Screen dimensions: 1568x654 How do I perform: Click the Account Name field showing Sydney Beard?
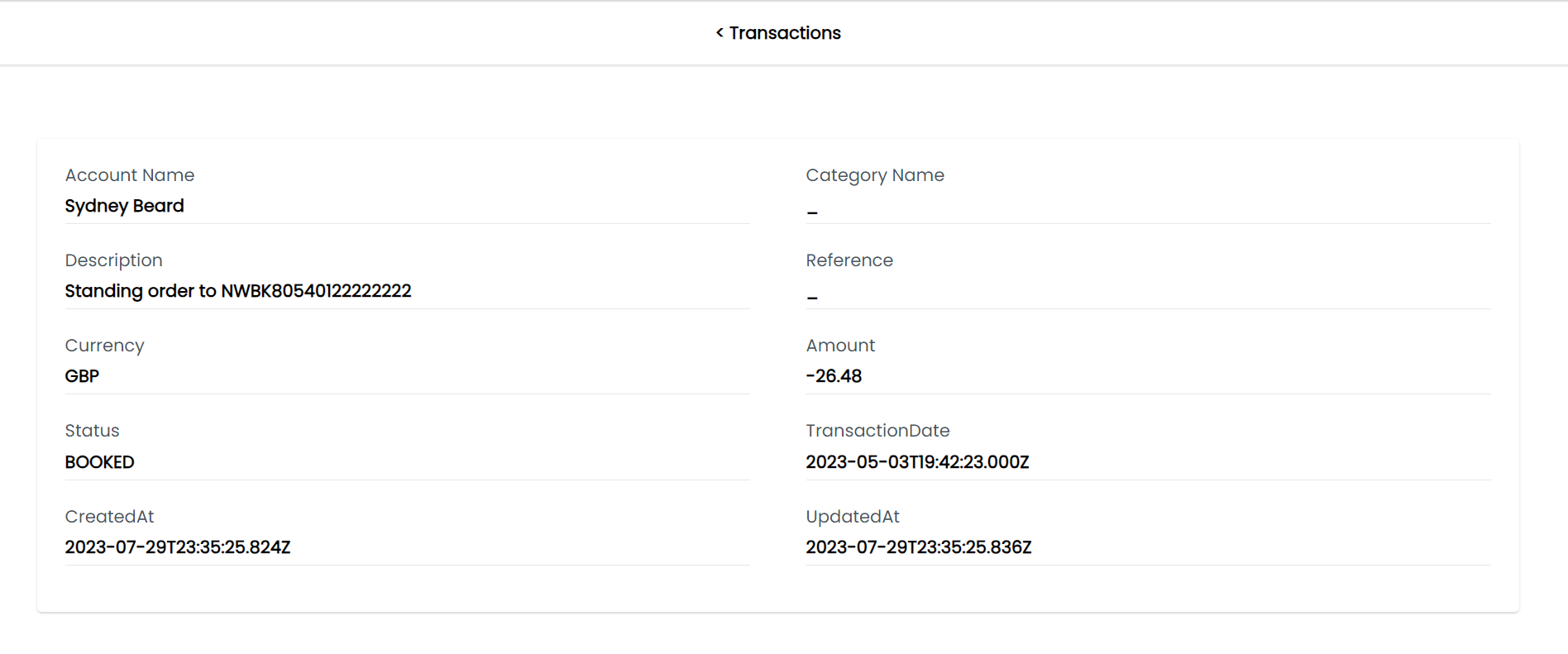(124, 206)
